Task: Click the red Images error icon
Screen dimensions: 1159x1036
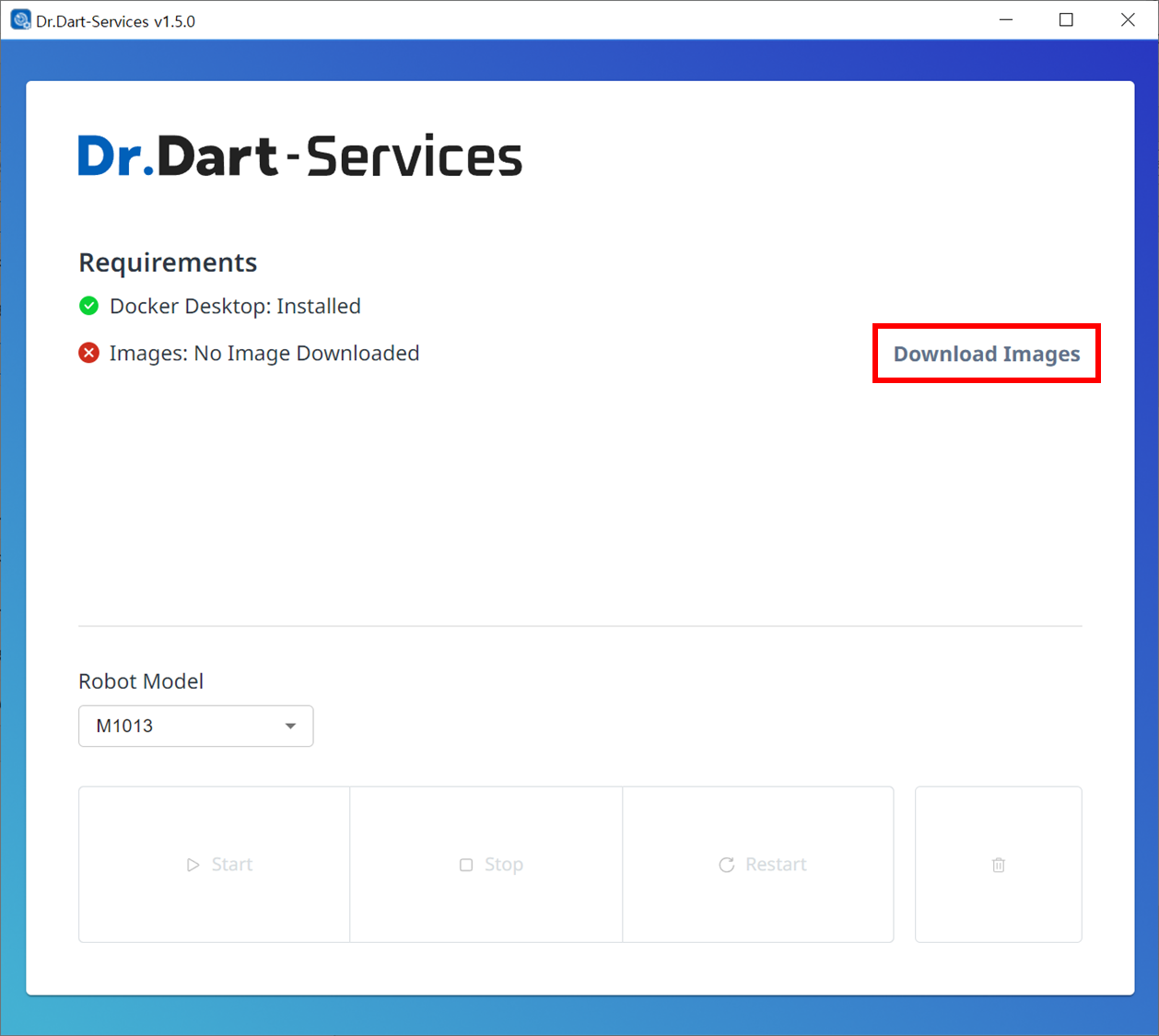Action: click(89, 353)
